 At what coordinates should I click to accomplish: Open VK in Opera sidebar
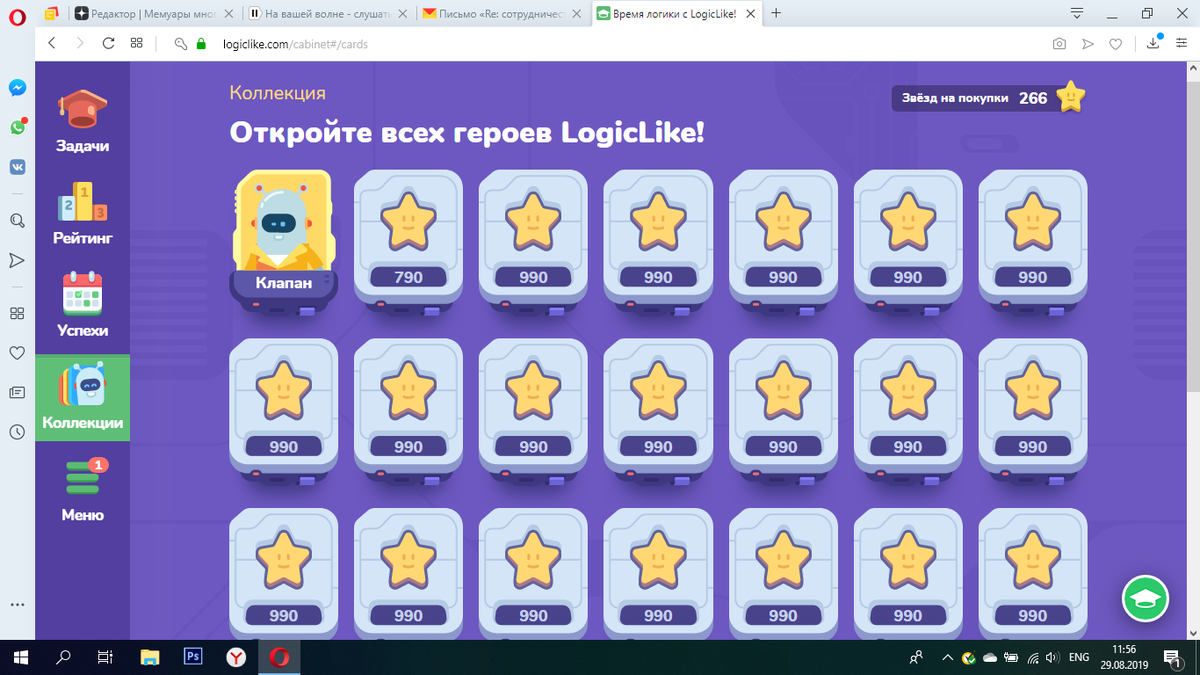17,167
